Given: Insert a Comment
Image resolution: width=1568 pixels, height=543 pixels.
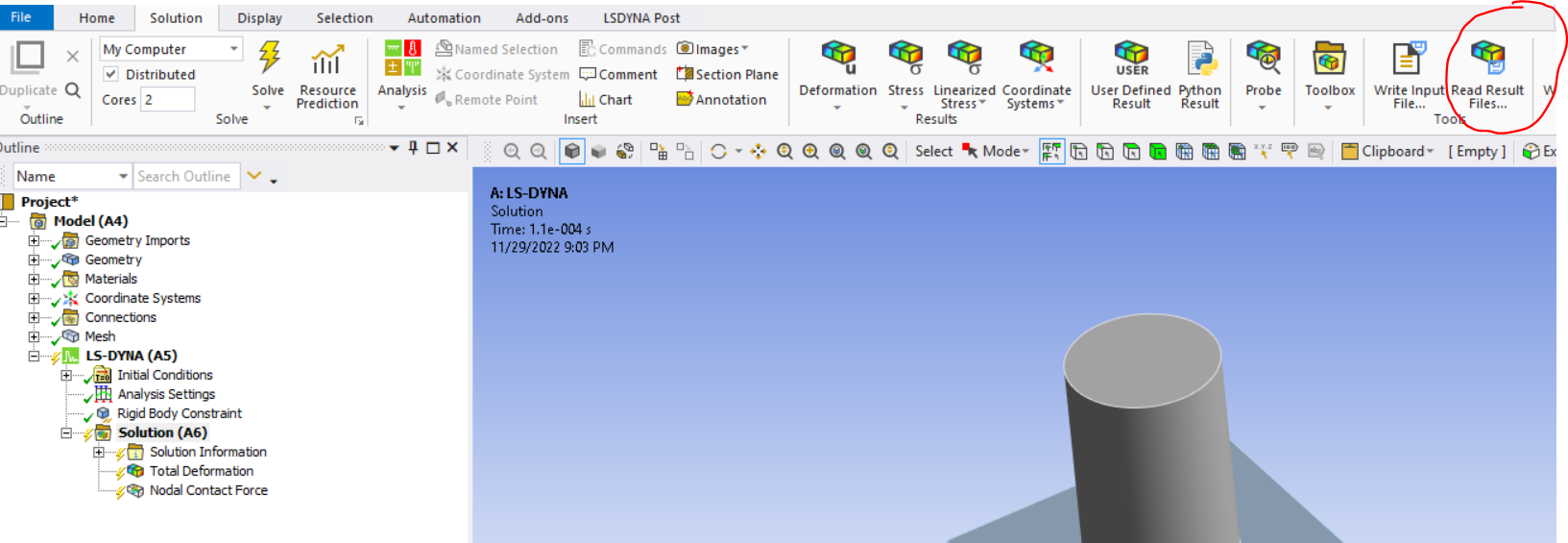Looking at the screenshot, I should pyautogui.click(x=618, y=74).
